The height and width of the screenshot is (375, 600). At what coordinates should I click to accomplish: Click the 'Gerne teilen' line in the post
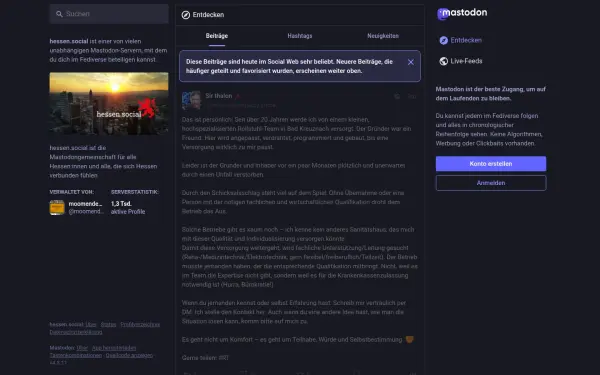[x=205, y=358]
